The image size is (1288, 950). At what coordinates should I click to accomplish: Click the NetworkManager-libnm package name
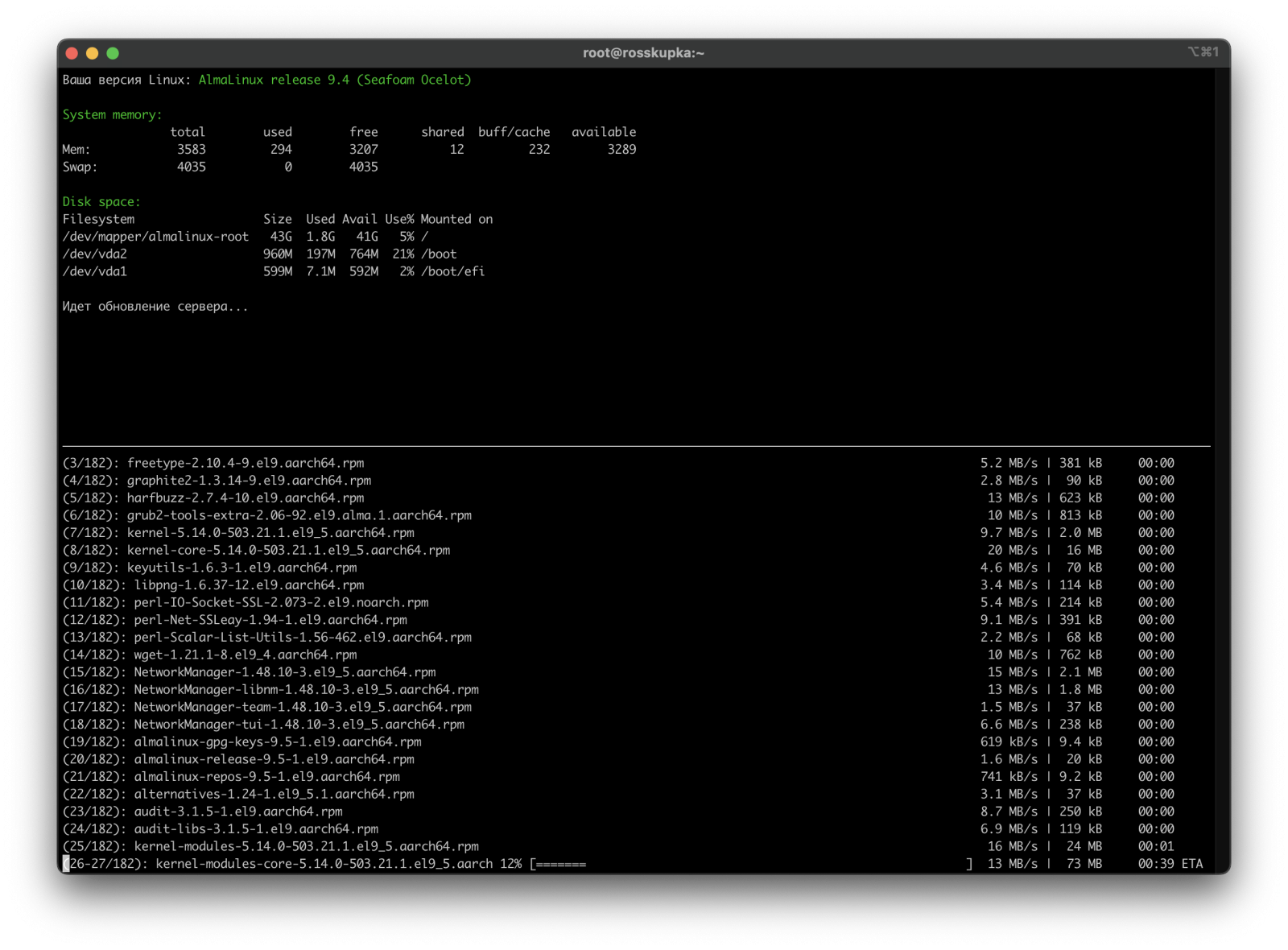[307, 690]
